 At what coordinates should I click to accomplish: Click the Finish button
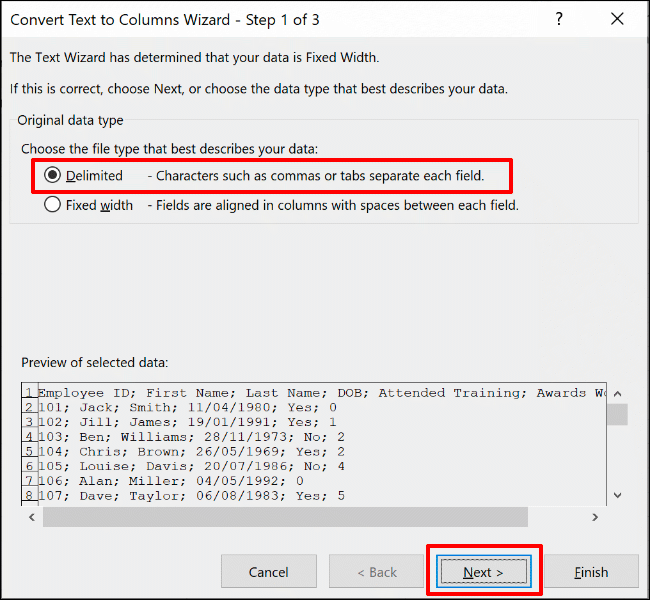591,572
